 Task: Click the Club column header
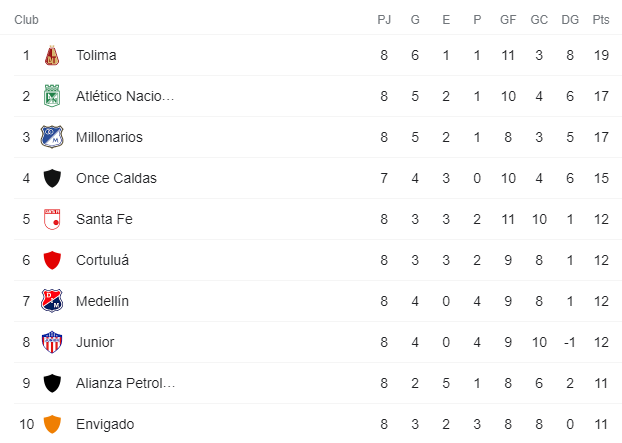click(x=26, y=19)
